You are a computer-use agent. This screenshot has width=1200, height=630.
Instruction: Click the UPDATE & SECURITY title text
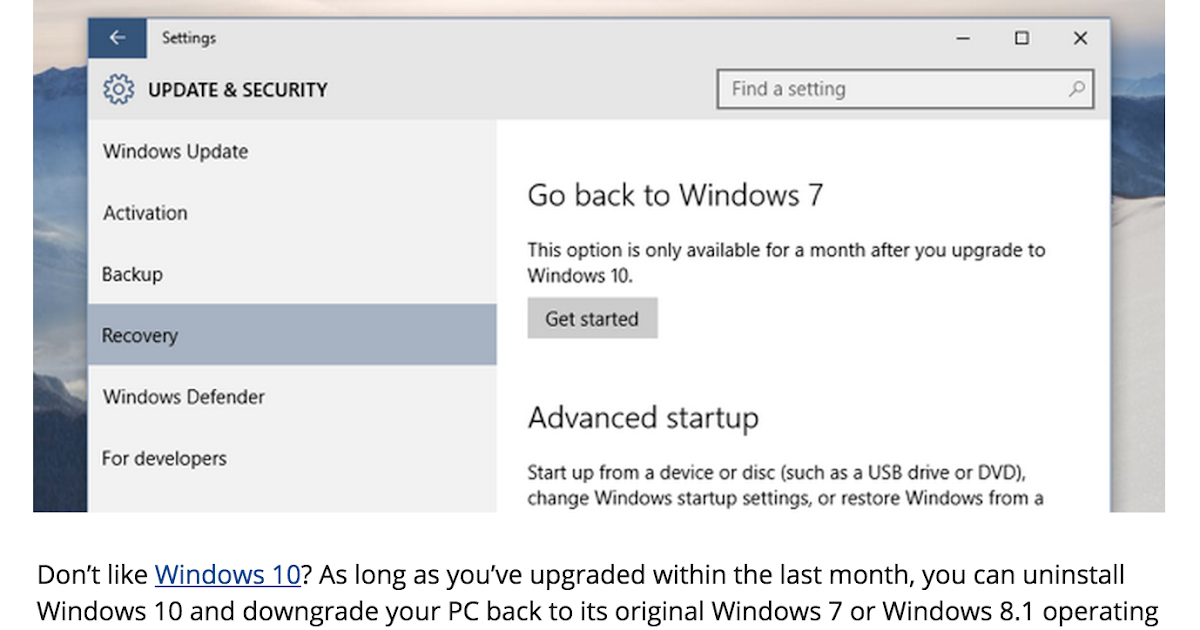pos(238,90)
